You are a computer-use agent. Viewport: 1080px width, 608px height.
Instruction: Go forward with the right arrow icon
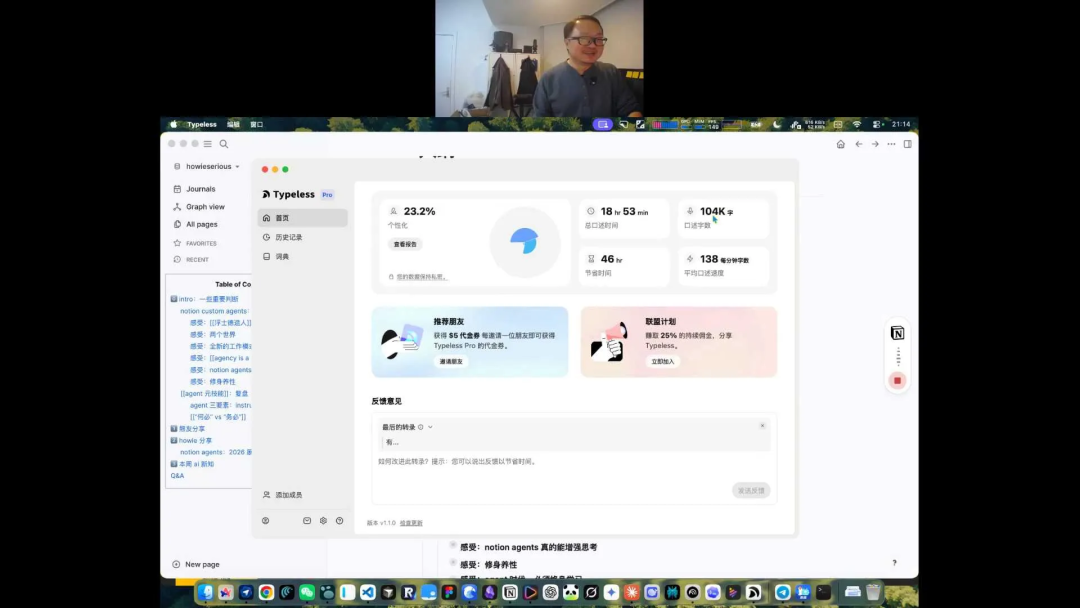click(875, 144)
